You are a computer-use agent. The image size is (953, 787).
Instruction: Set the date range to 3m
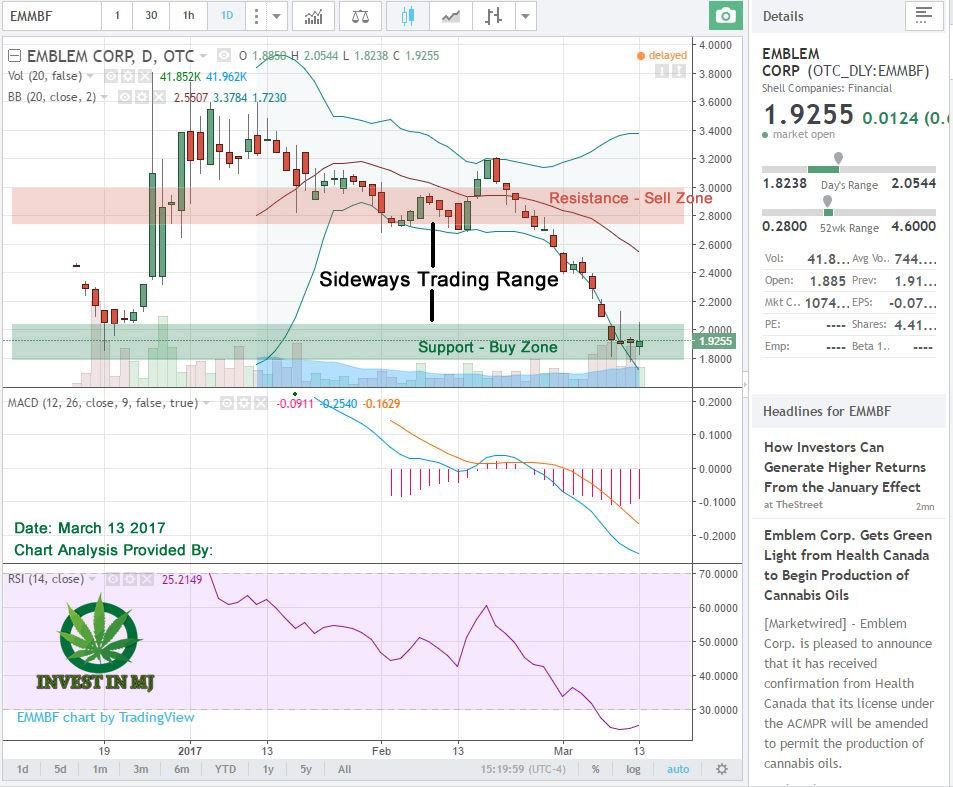coord(140,769)
